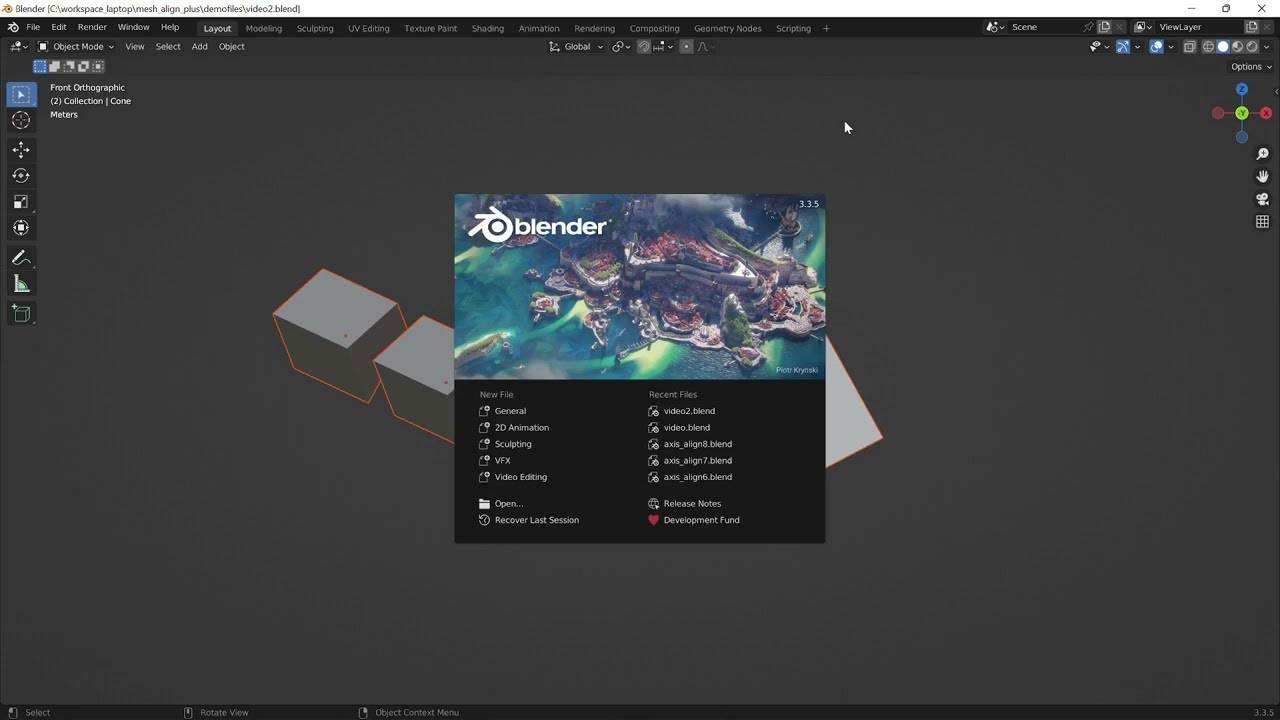Toggle proportional editing

tap(686, 47)
